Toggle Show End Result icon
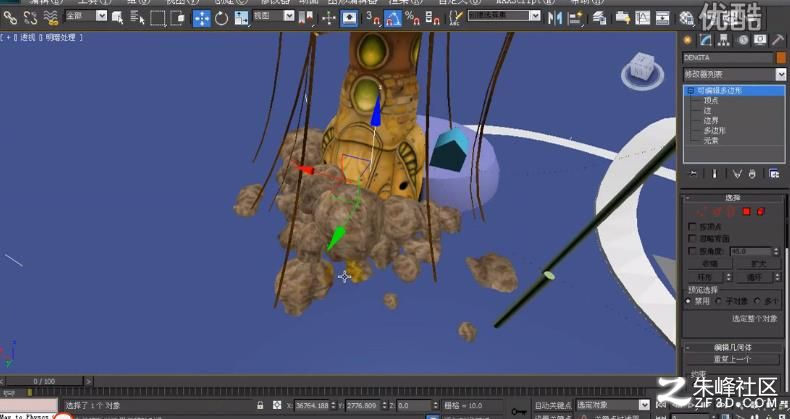The height and width of the screenshot is (419, 790). (714, 174)
